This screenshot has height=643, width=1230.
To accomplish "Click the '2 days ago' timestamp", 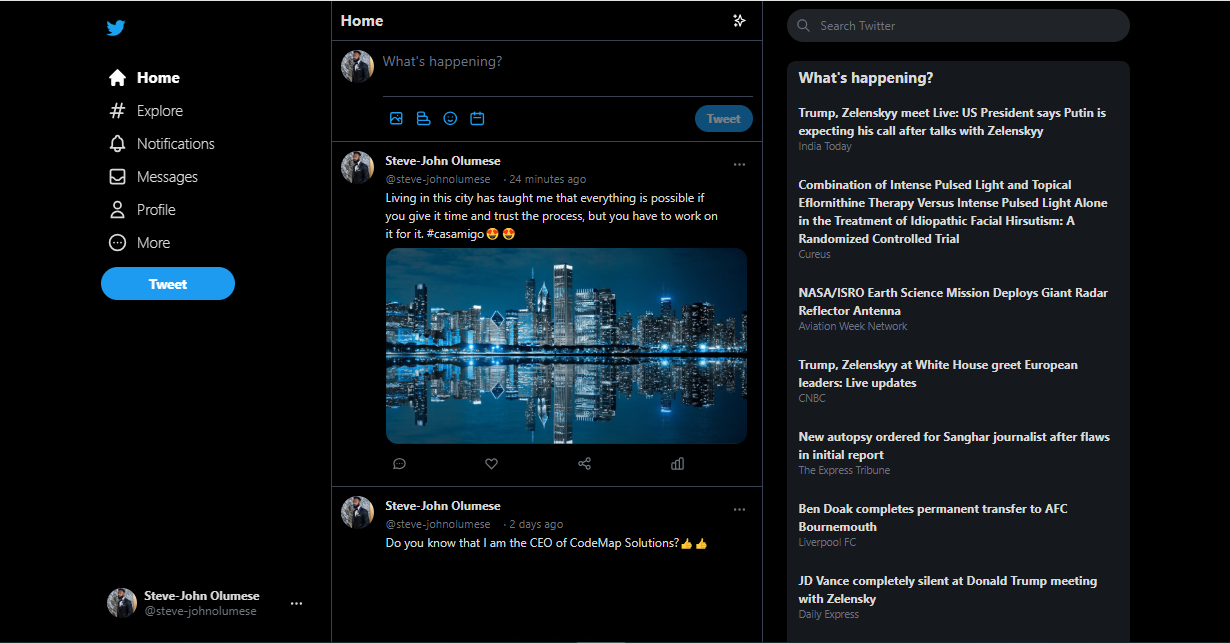I will [x=536, y=524].
